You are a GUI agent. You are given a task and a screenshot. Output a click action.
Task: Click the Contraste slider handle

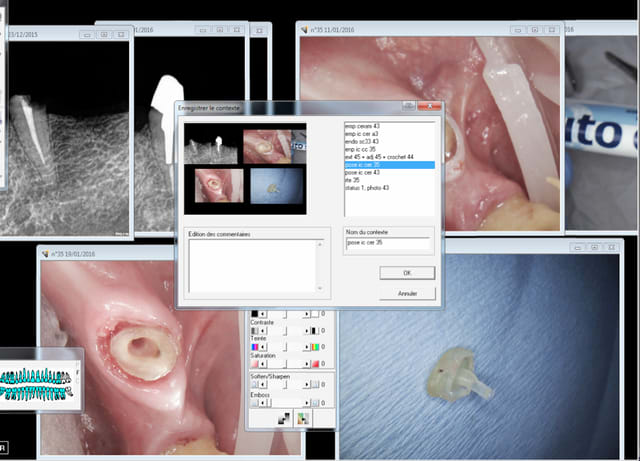tap(285, 330)
